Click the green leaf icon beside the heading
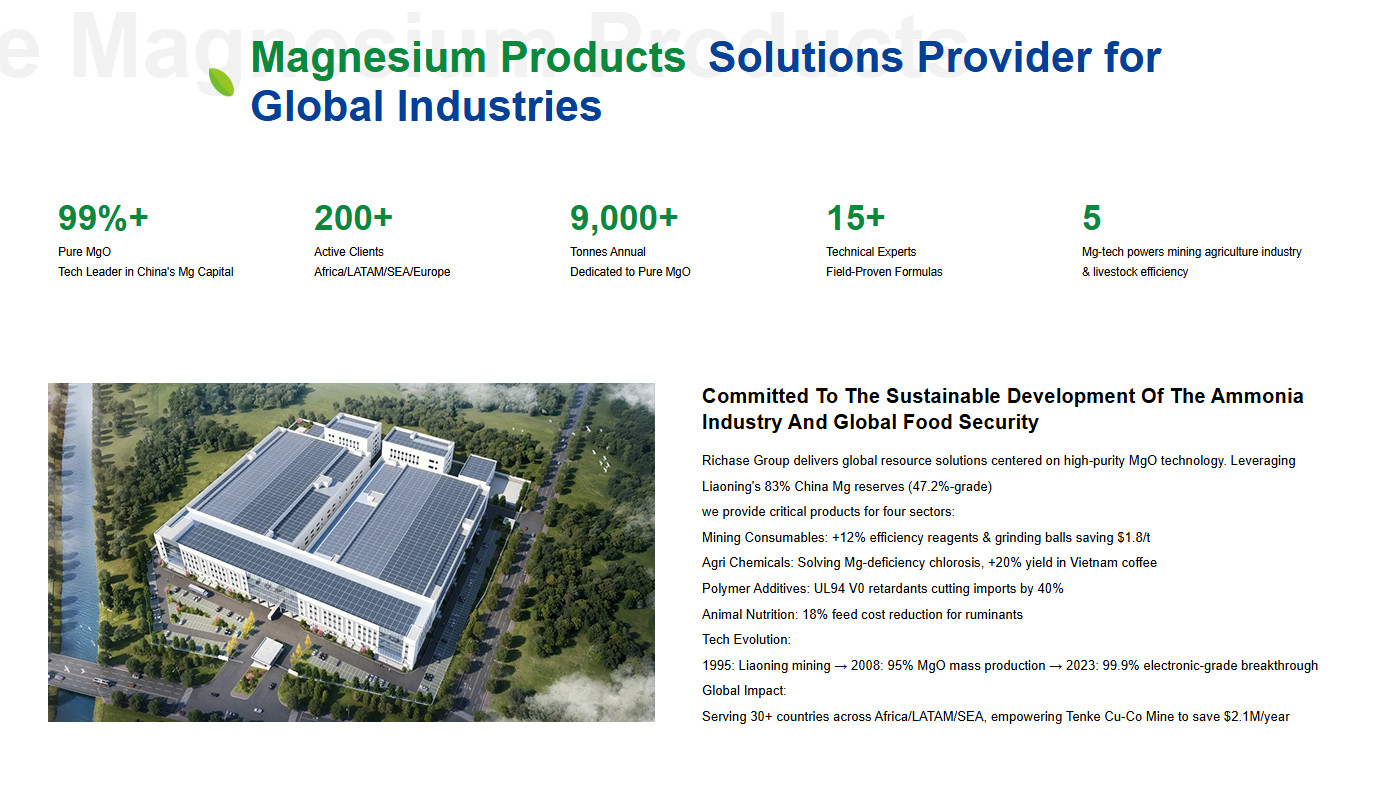Viewport: 1374px width, 786px height. click(221, 82)
